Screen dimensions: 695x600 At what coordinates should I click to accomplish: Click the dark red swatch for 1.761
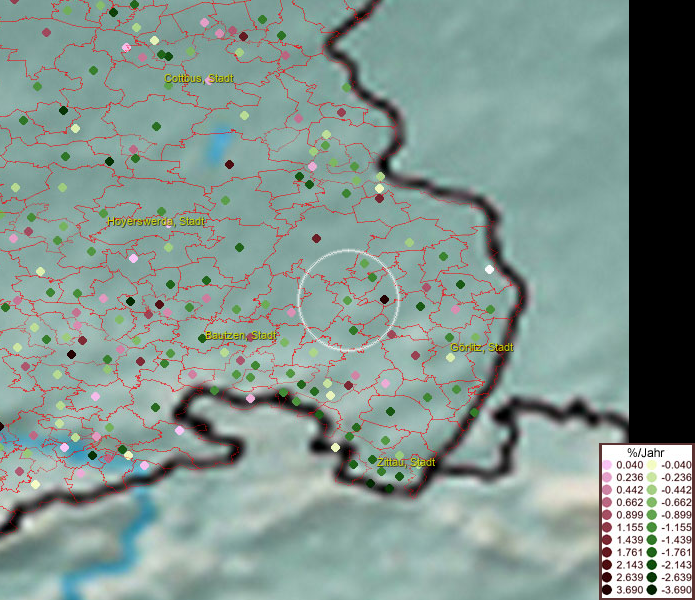[x=607, y=553]
